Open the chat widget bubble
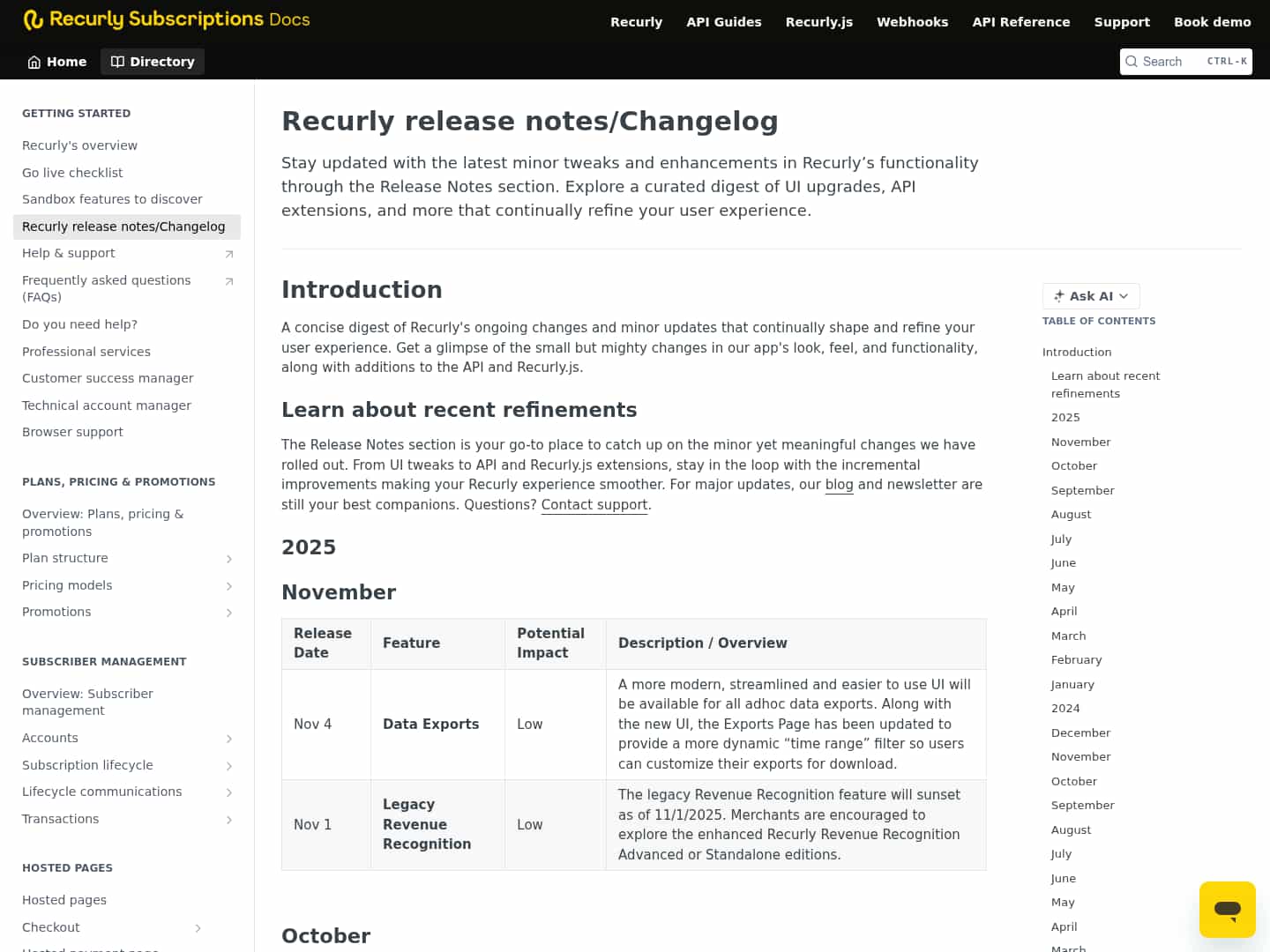1270x952 pixels. click(x=1228, y=909)
